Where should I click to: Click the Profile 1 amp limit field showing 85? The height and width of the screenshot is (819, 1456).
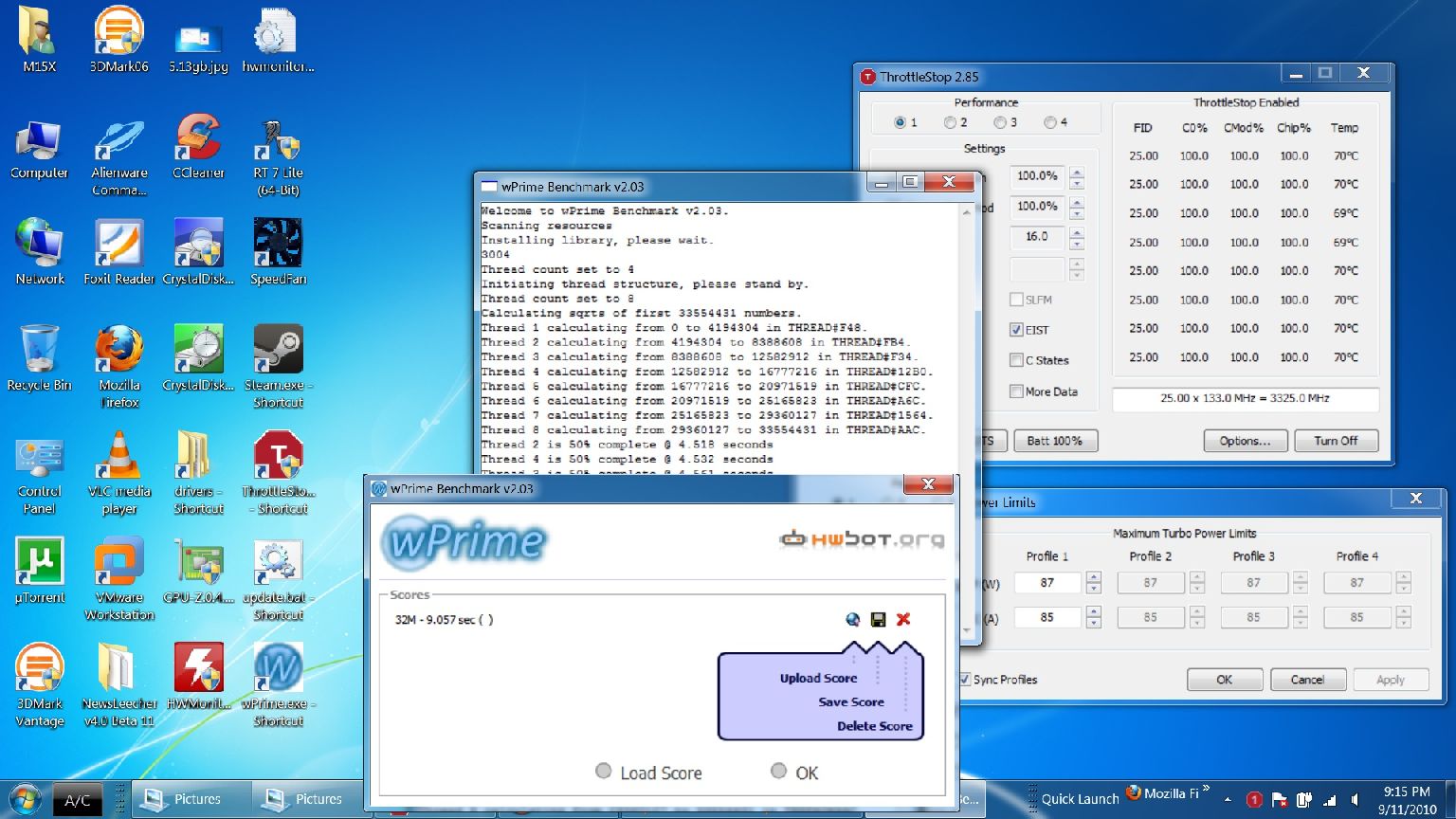(1046, 617)
